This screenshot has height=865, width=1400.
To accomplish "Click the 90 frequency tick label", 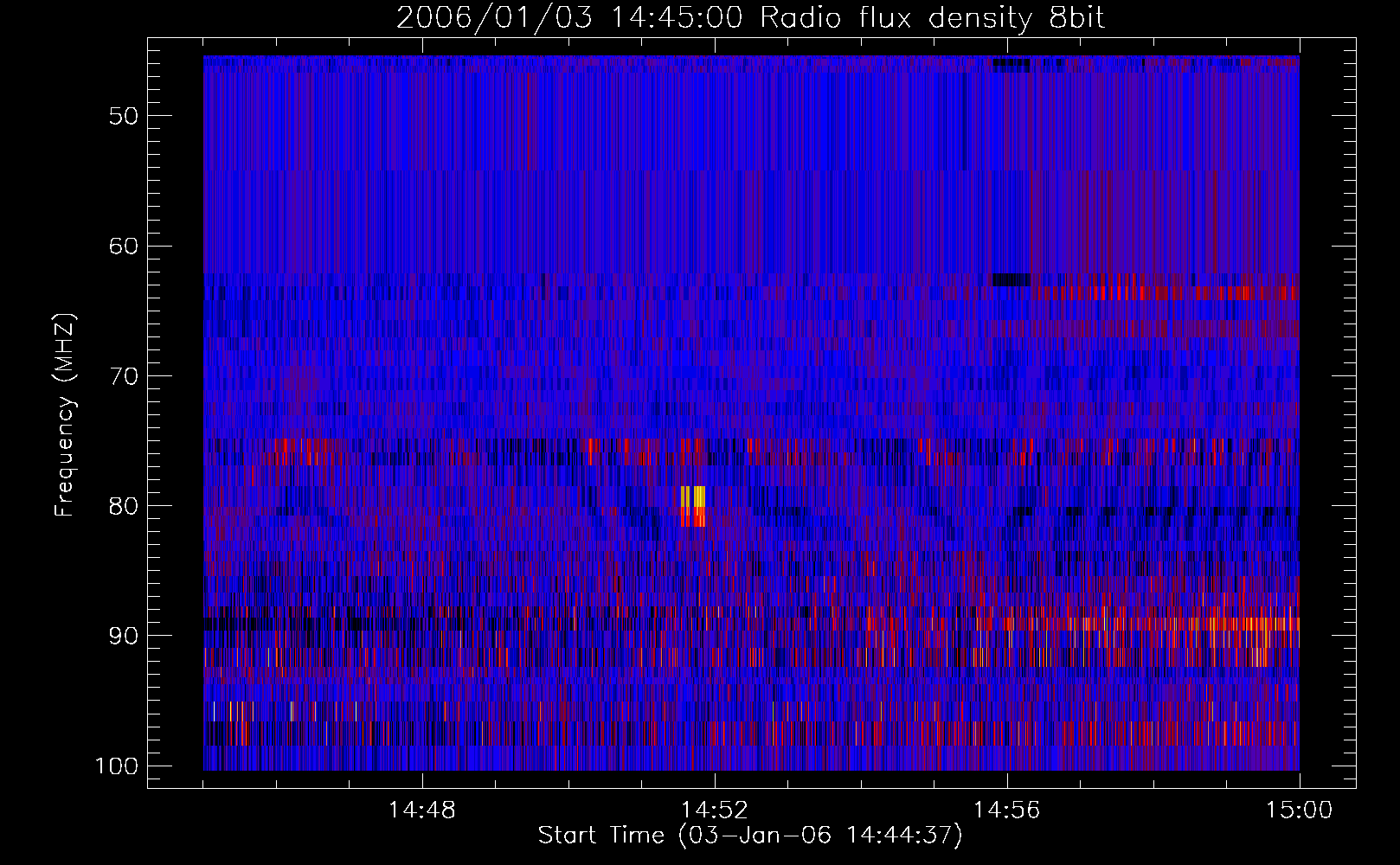I will point(124,636).
